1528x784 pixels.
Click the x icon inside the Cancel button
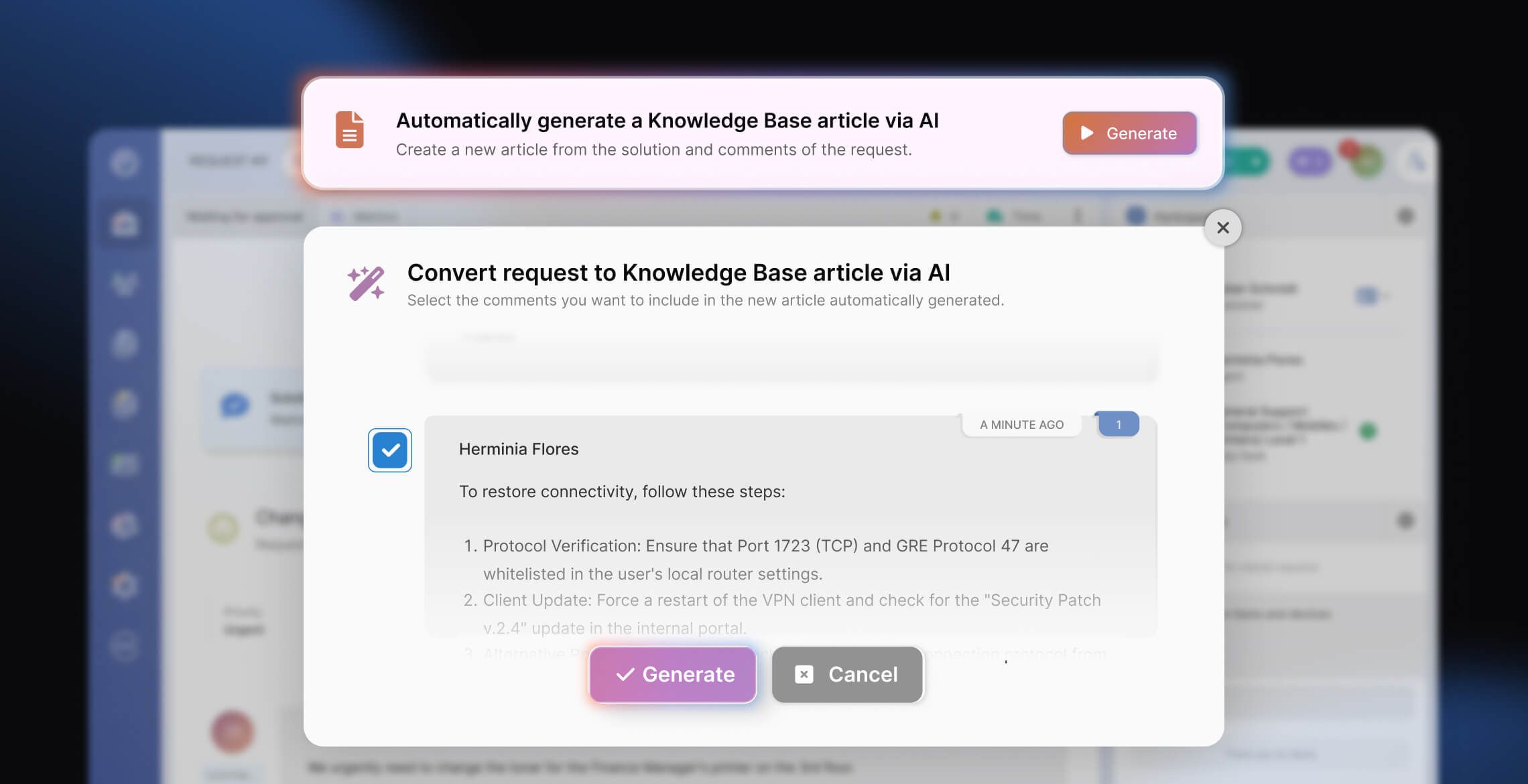(805, 675)
